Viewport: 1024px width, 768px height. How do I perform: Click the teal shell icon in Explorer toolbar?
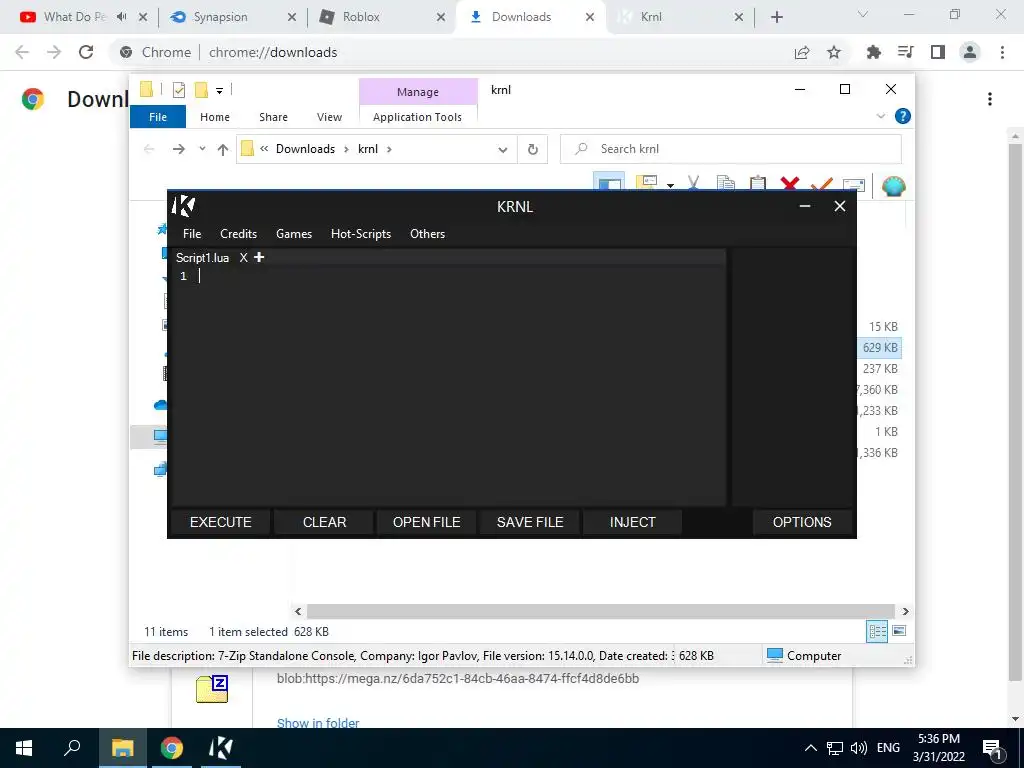pyautogui.click(x=893, y=185)
